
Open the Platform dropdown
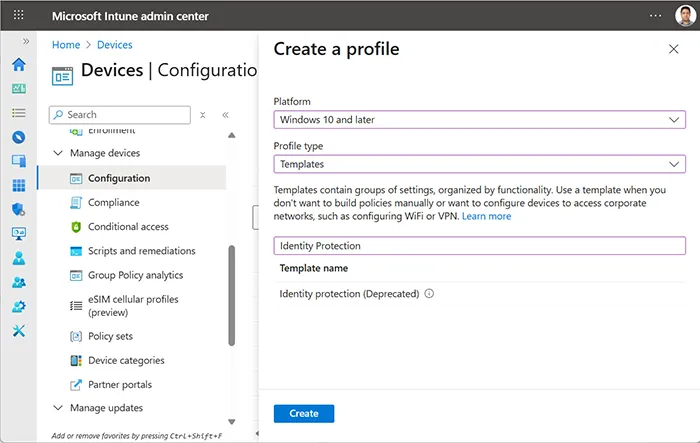click(479, 120)
